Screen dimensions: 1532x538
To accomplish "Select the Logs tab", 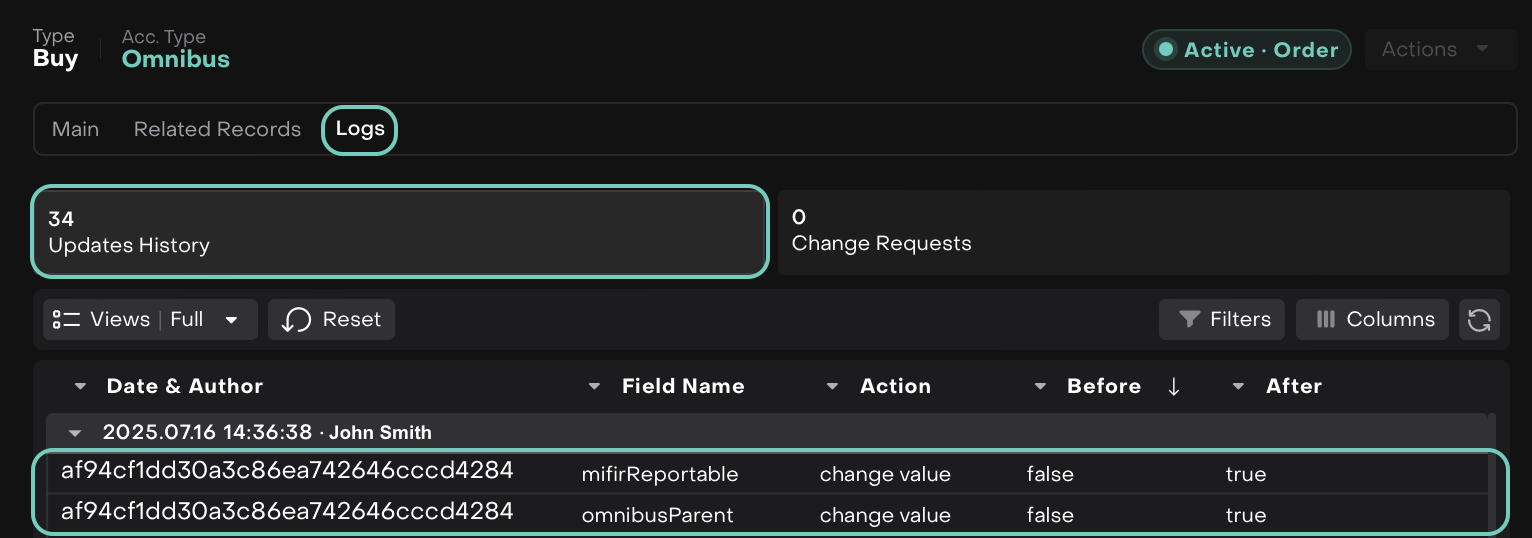I will [360, 130].
